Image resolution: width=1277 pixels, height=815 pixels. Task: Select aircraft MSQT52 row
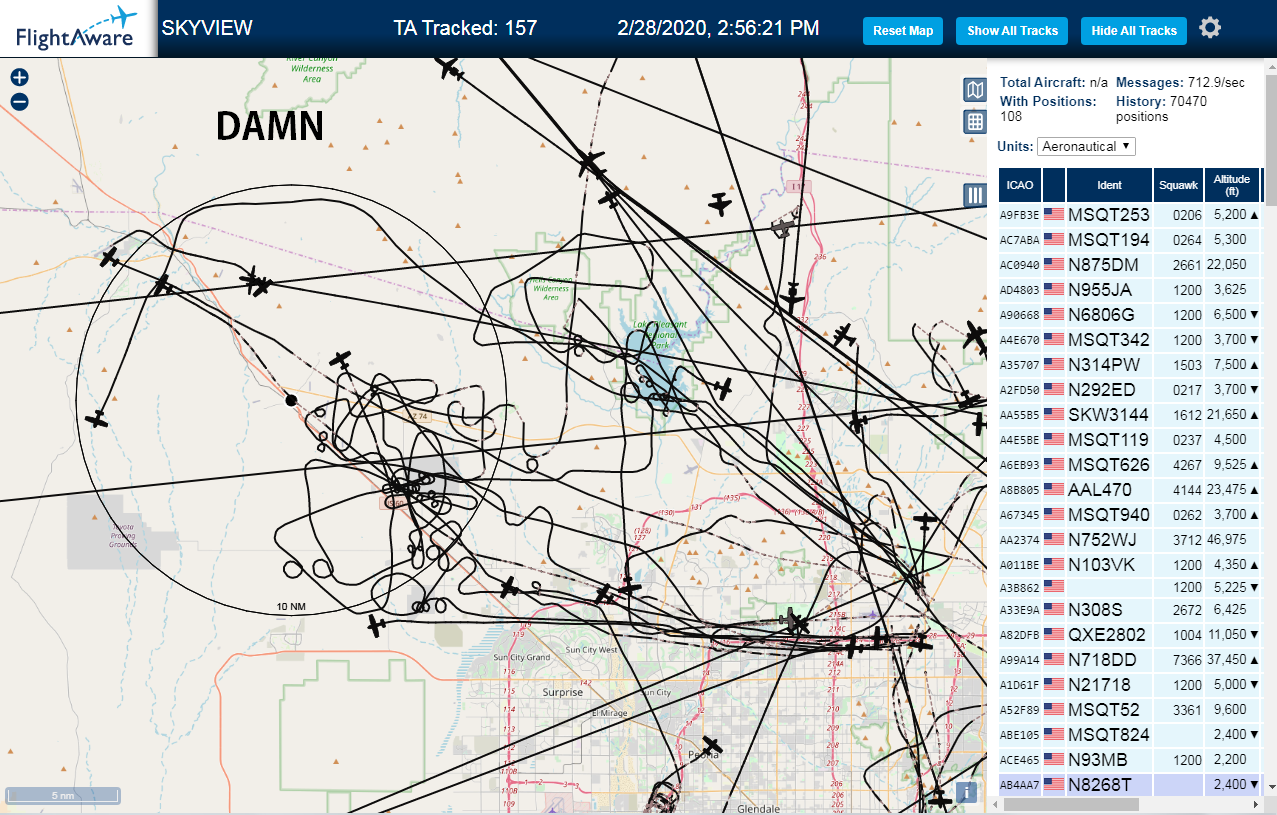[1130, 709]
